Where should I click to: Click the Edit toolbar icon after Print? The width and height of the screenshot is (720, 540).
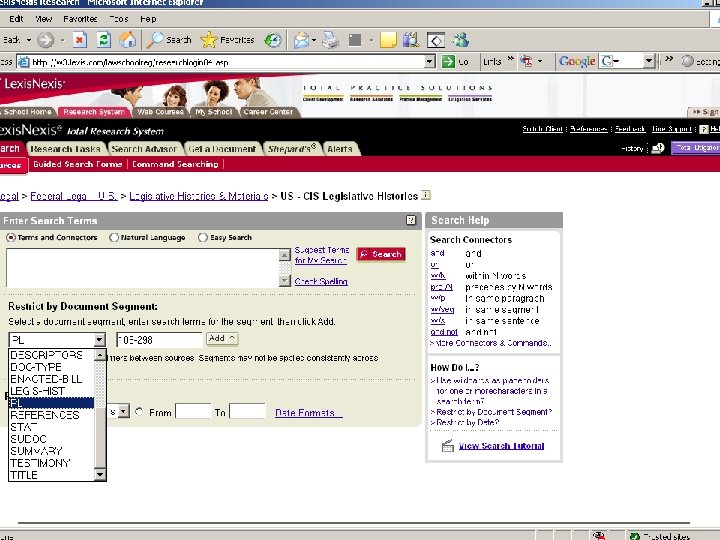point(355,40)
